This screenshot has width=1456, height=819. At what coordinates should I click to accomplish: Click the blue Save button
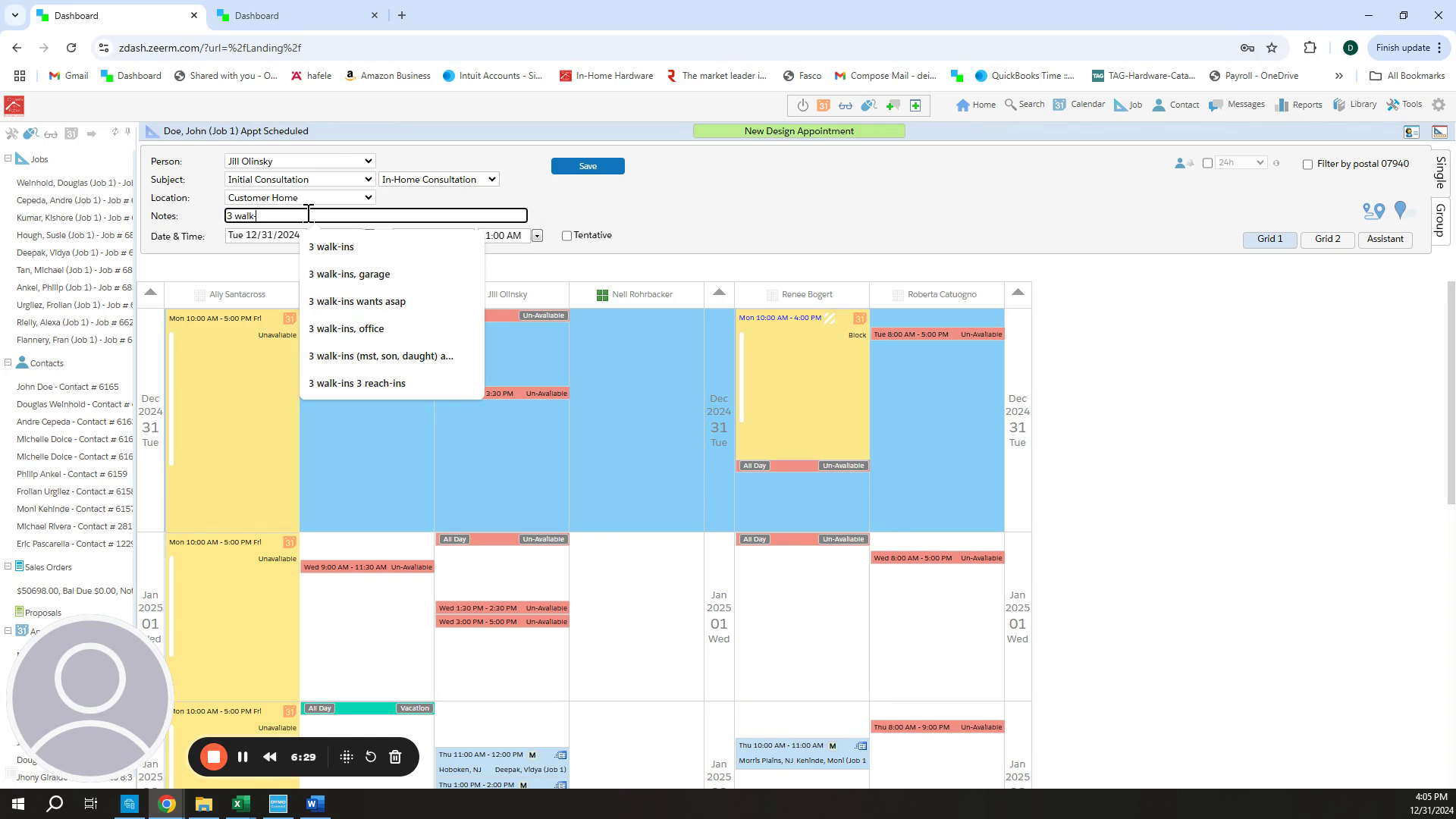(x=588, y=166)
